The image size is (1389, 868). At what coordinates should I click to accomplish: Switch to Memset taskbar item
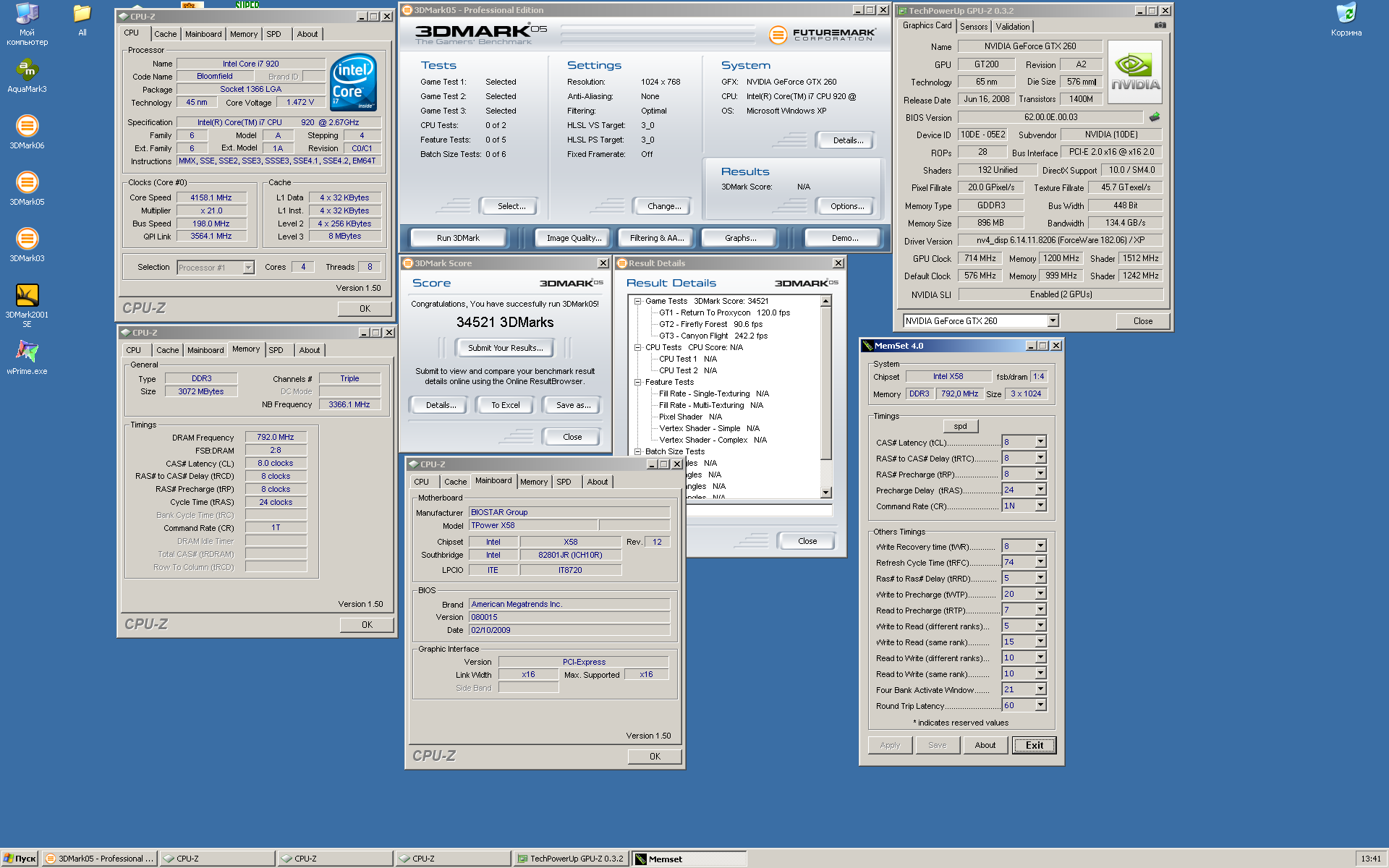[x=689, y=859]
